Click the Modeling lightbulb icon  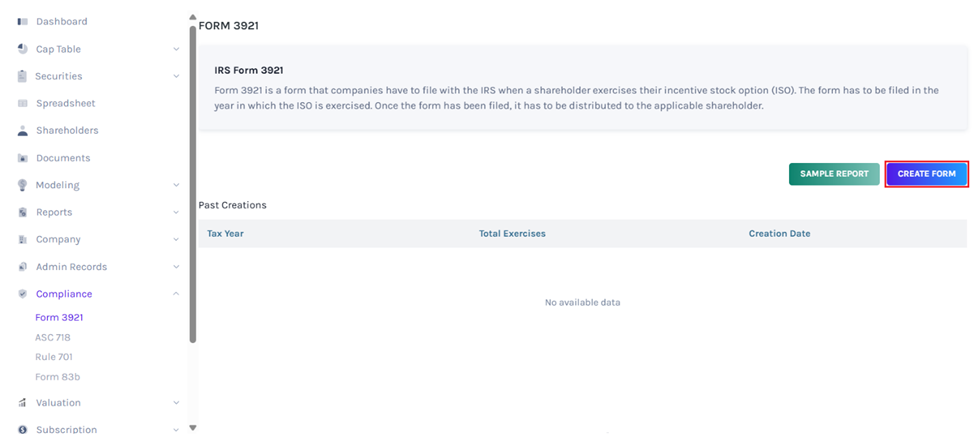[22, 185]
